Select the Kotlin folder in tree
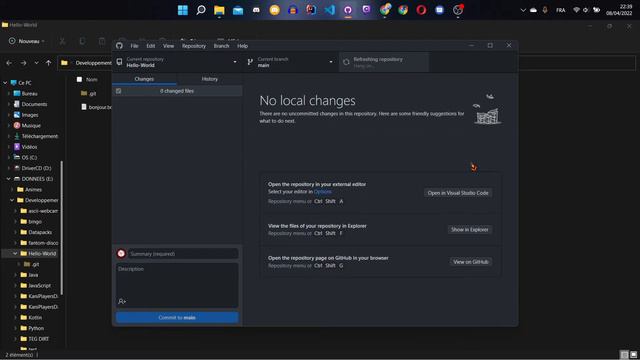 35,317
